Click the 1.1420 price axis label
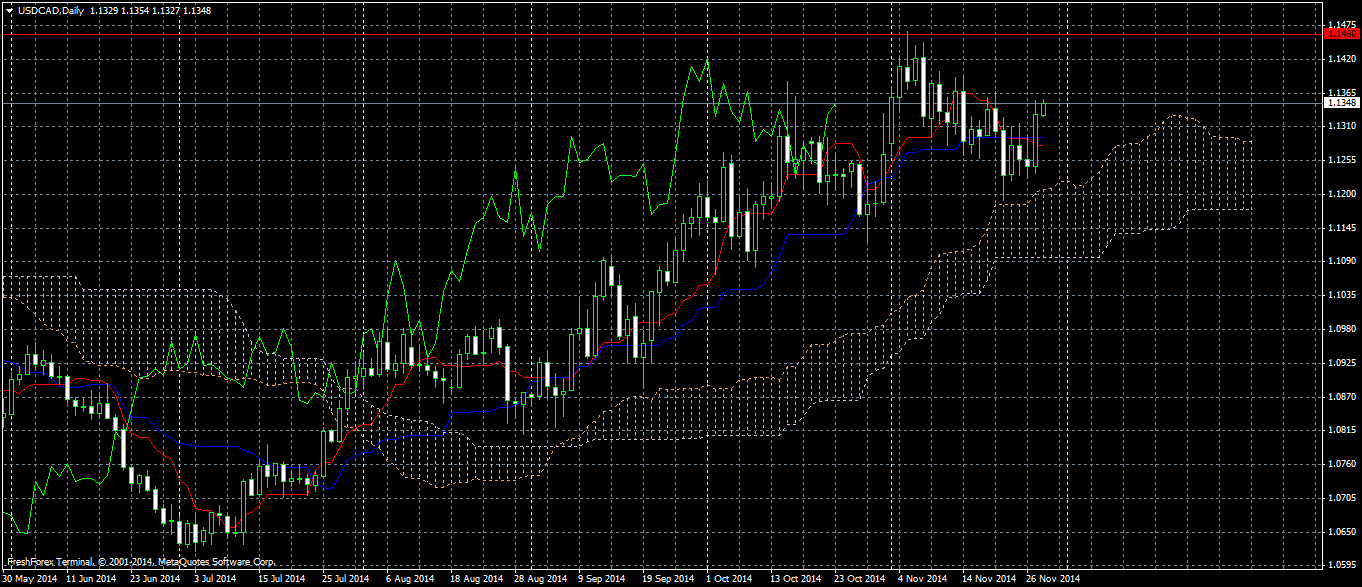Image resolution: width=1362 pixels, height=587 pixels. click(x=1341, y=59)
